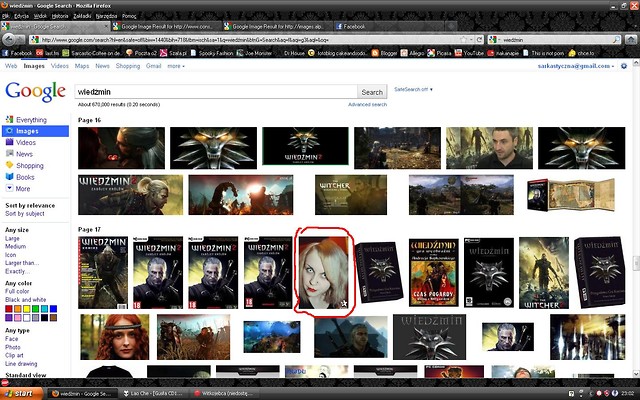The height and width of the screenshot is (400, 640).
Task: Open the Advanced search link
Action: click(x=367, y=104)
